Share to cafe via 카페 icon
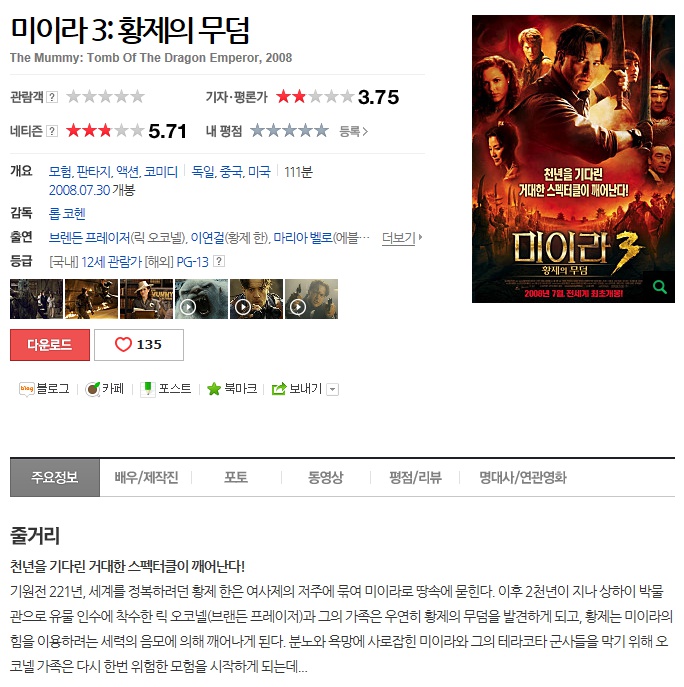Screen dimensions: 684x687 coord(92,389)
